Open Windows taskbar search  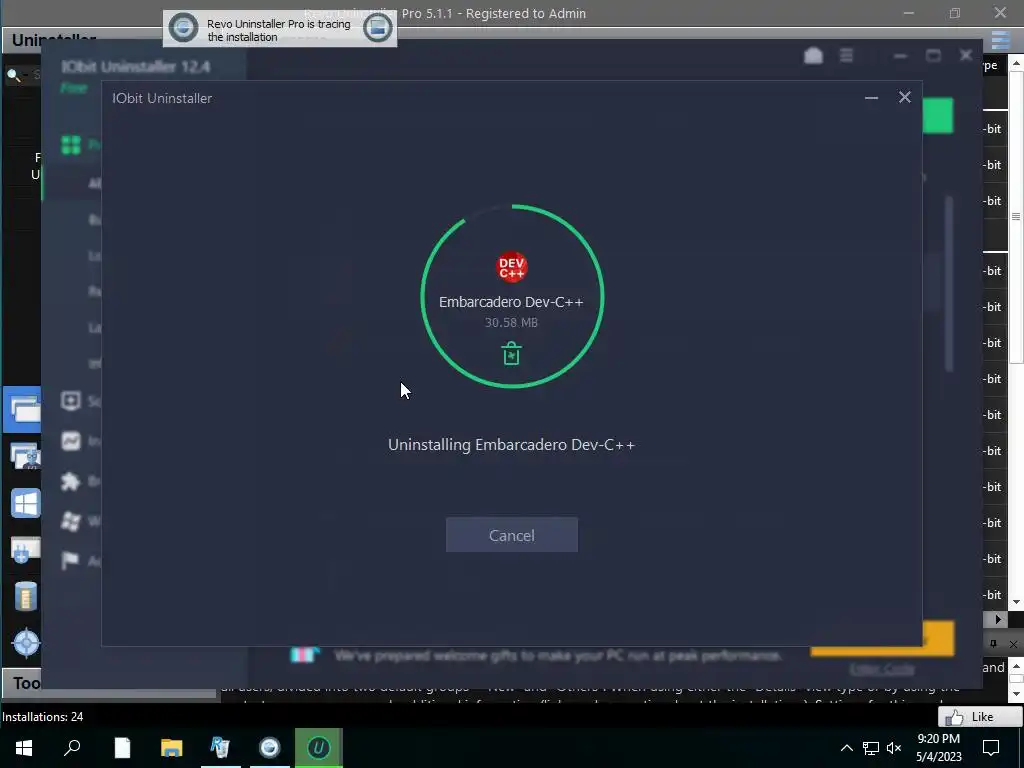click(72, 748)
